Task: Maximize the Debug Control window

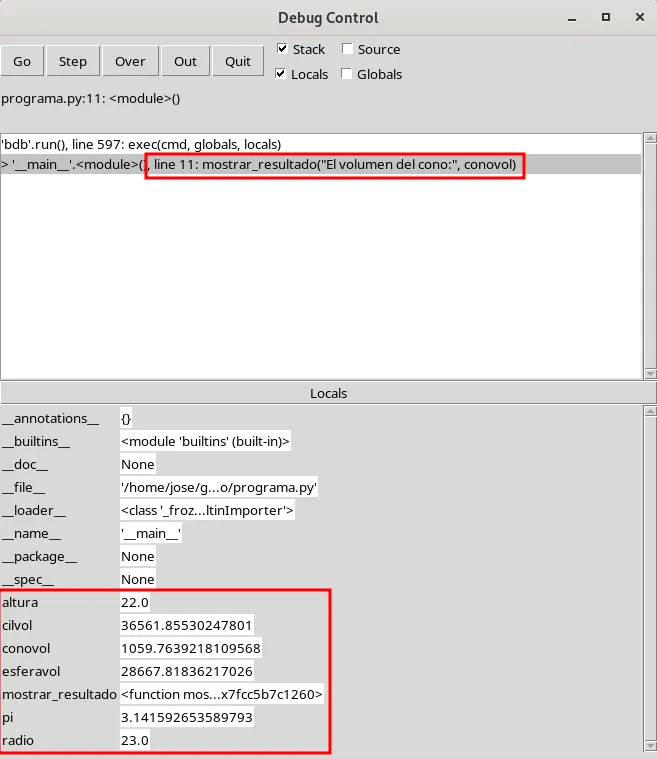Action: (606, 17)
